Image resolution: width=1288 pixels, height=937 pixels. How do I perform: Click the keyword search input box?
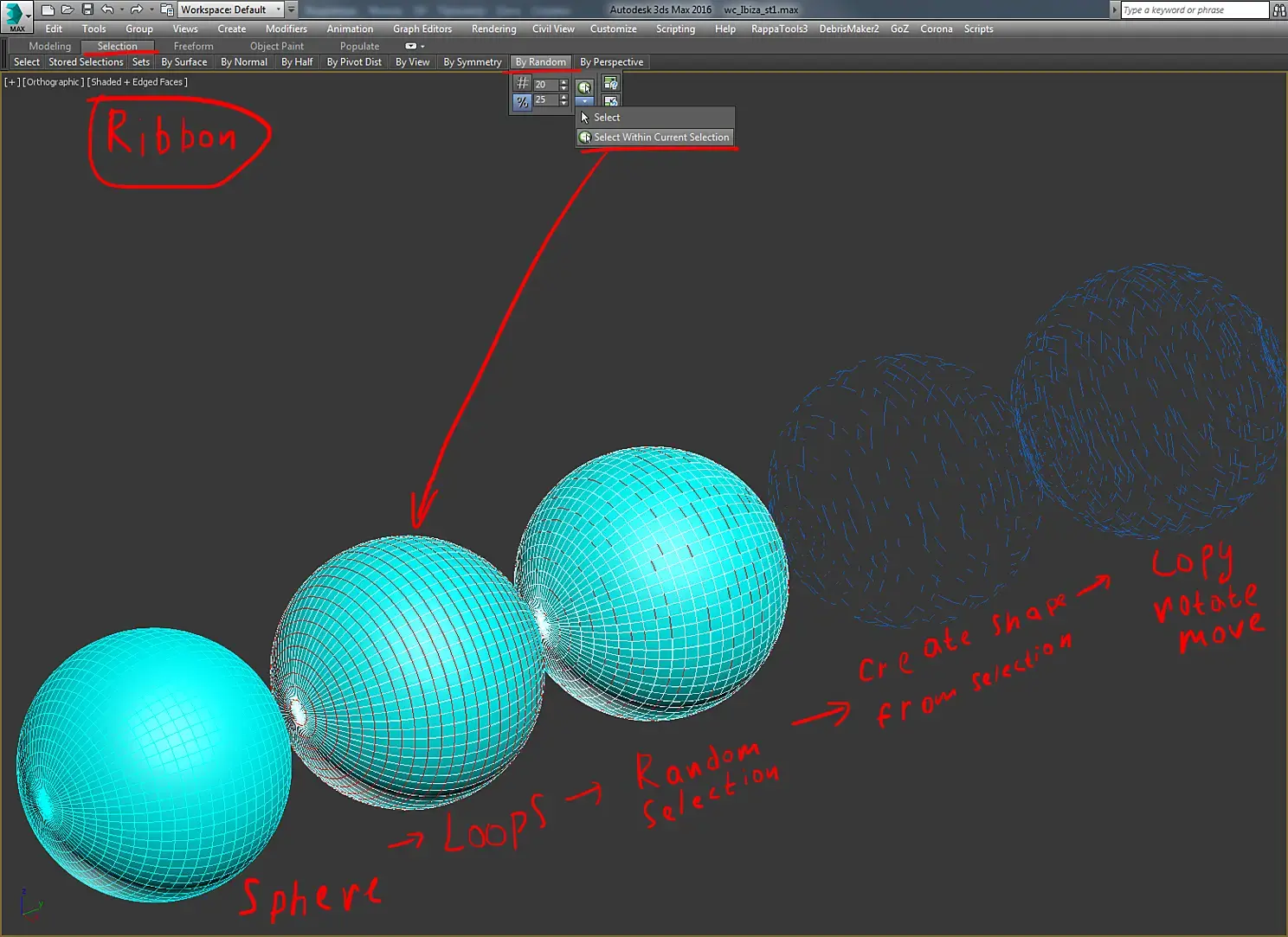(x=1195, y=10)
